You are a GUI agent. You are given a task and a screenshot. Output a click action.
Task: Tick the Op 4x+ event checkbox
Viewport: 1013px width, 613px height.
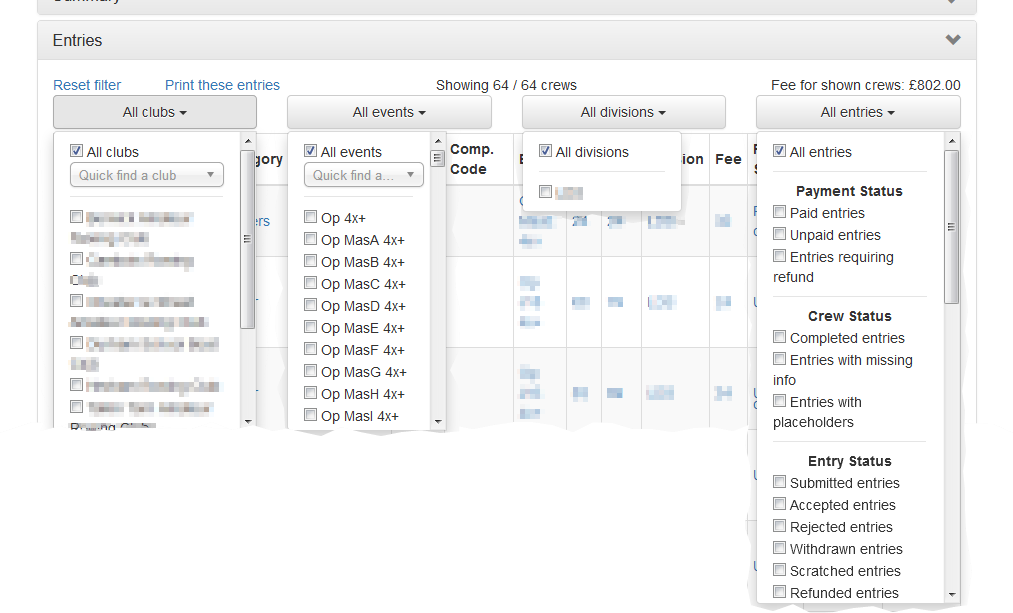pyautogui.click(x=311, y=217)
